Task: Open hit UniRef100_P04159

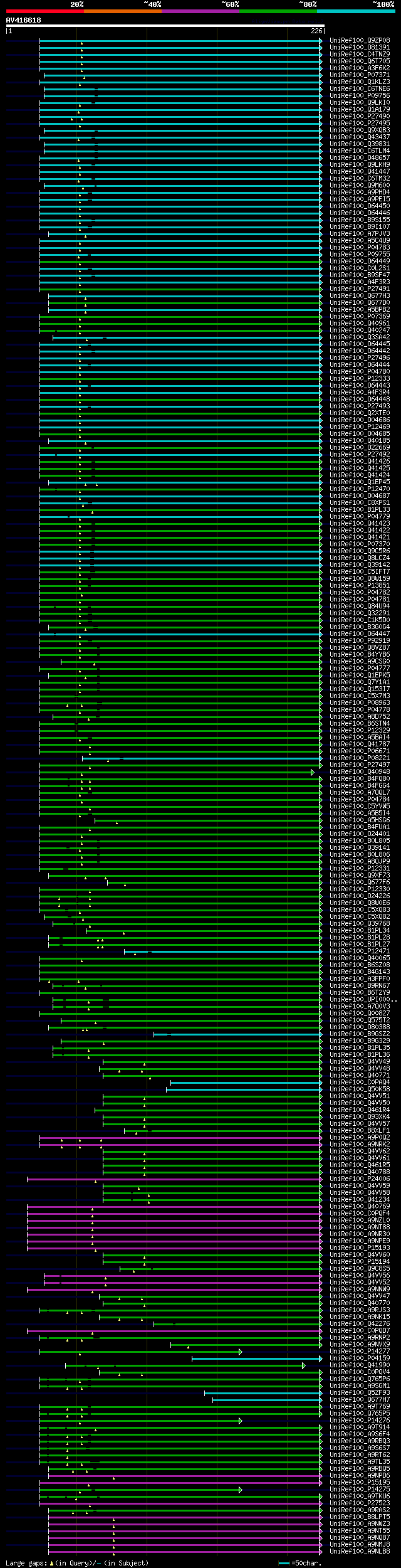Action: 360,1358
